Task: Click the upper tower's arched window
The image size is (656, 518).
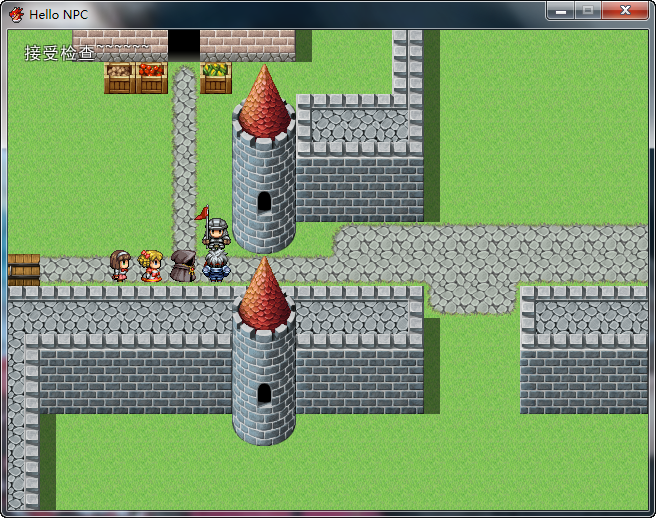Action: pyautogui.click(x=264, y=201)
